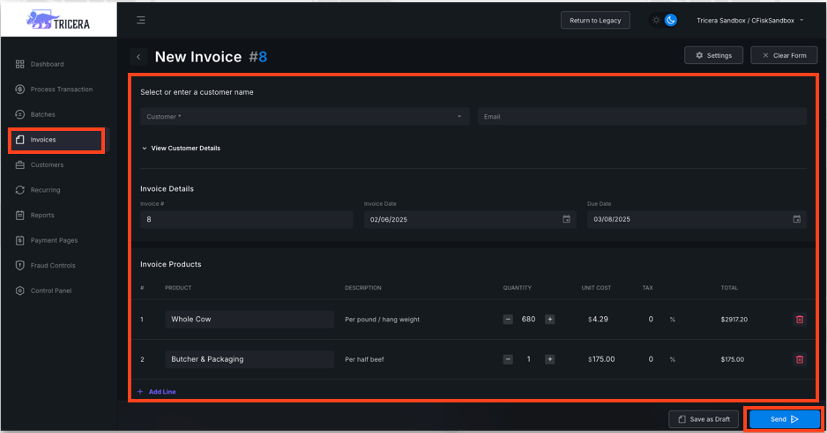Open the Customer dropdown
The height and width of the screenshot is (433, 827).
pyautogui.click(x=304, y=117)
